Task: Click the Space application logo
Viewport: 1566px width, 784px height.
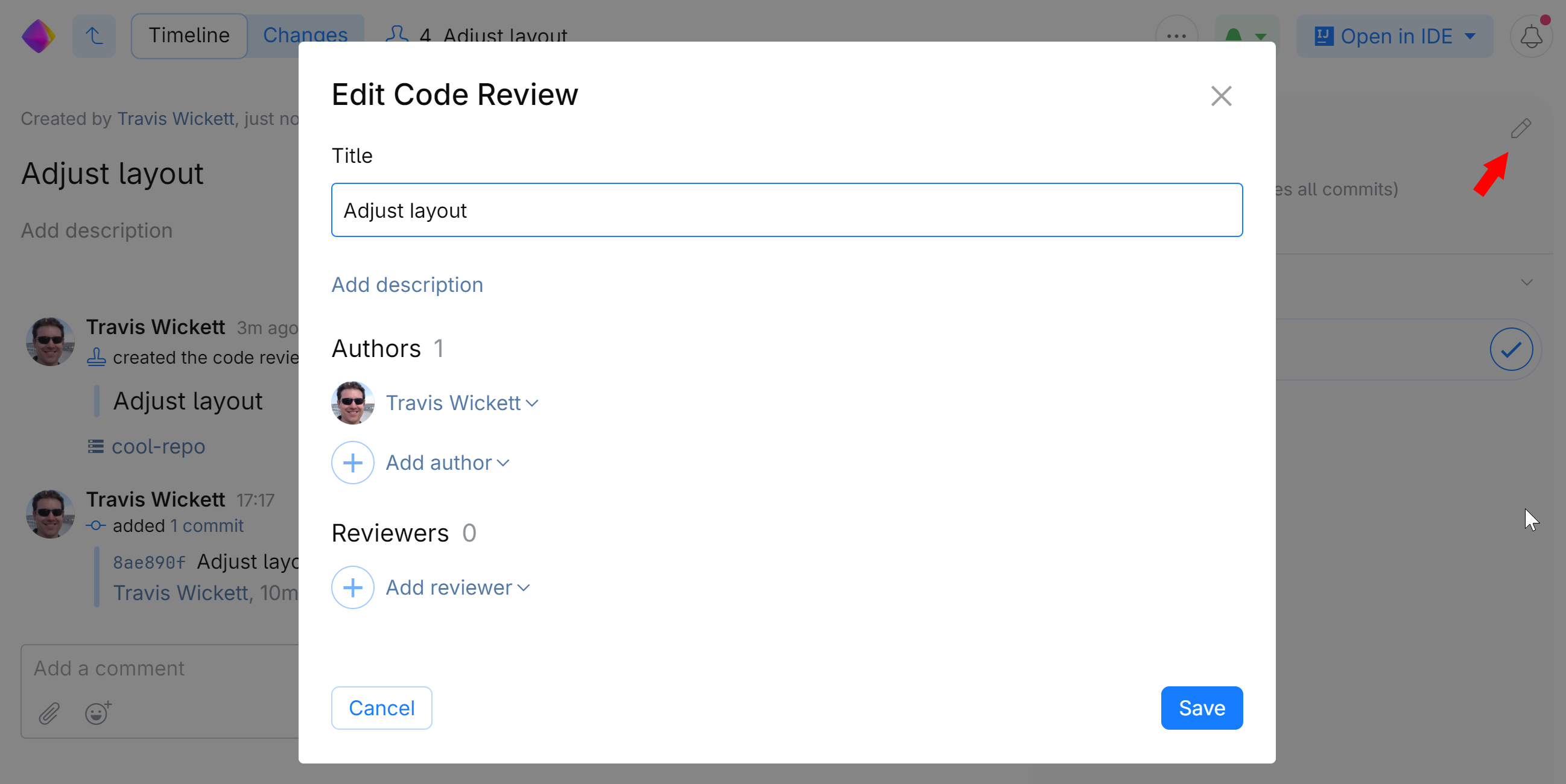Action: click(x=37, y=36)
